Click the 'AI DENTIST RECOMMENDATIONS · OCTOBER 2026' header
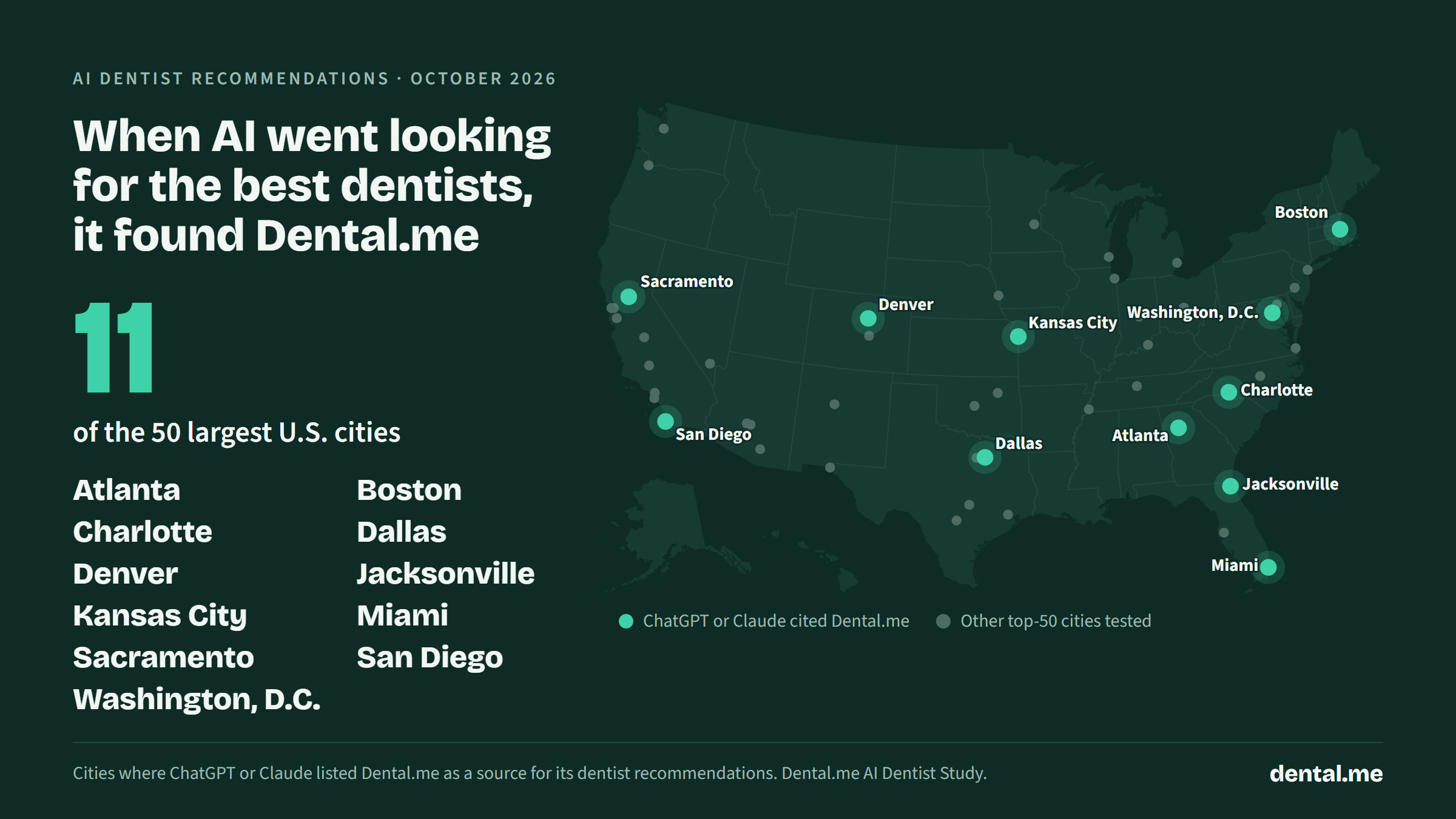The image size is (1456, 819). [x=314, y=79]
